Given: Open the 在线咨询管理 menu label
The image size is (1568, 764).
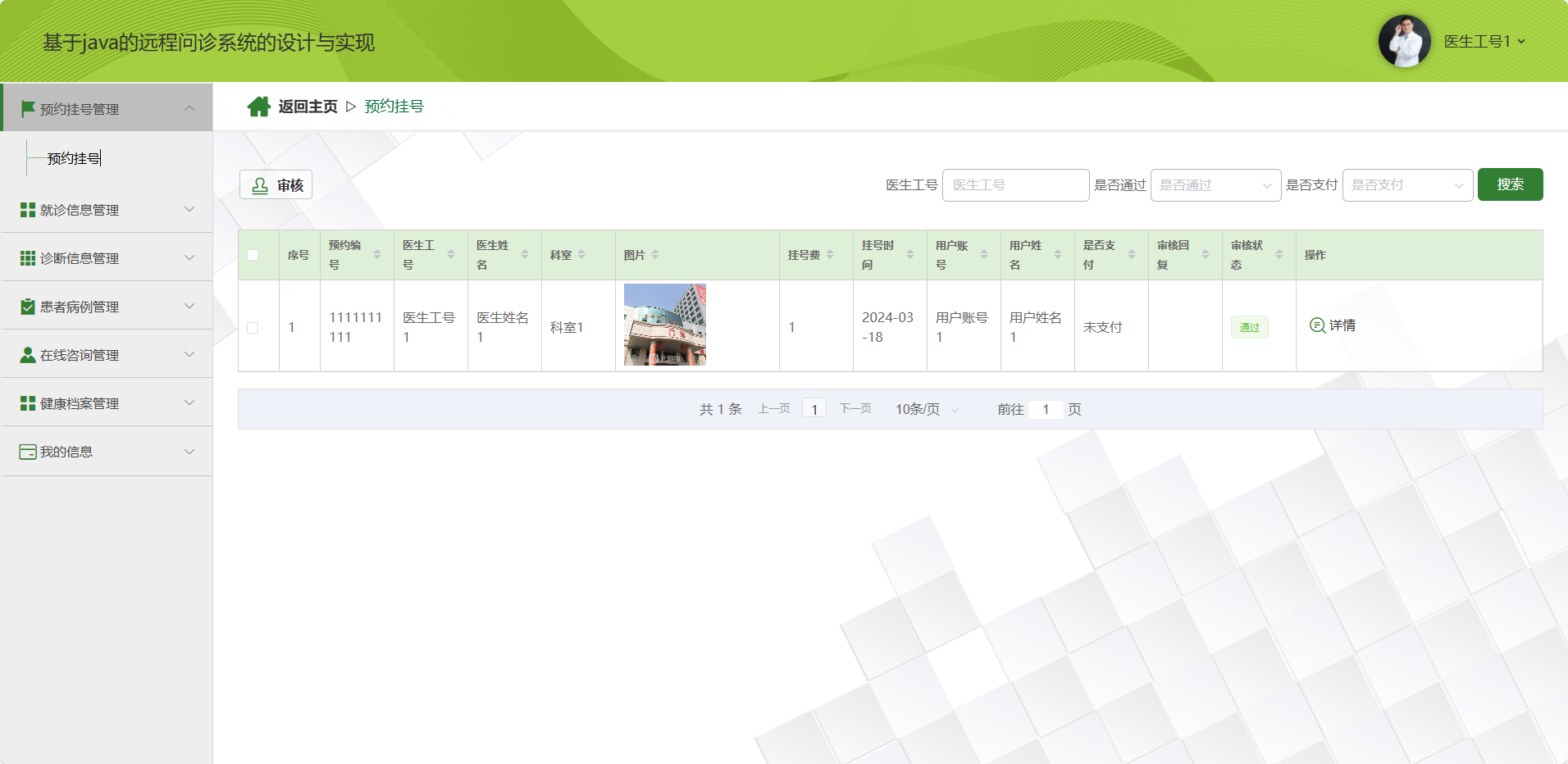Looking at the screenshot, I should tap(80, 355).
